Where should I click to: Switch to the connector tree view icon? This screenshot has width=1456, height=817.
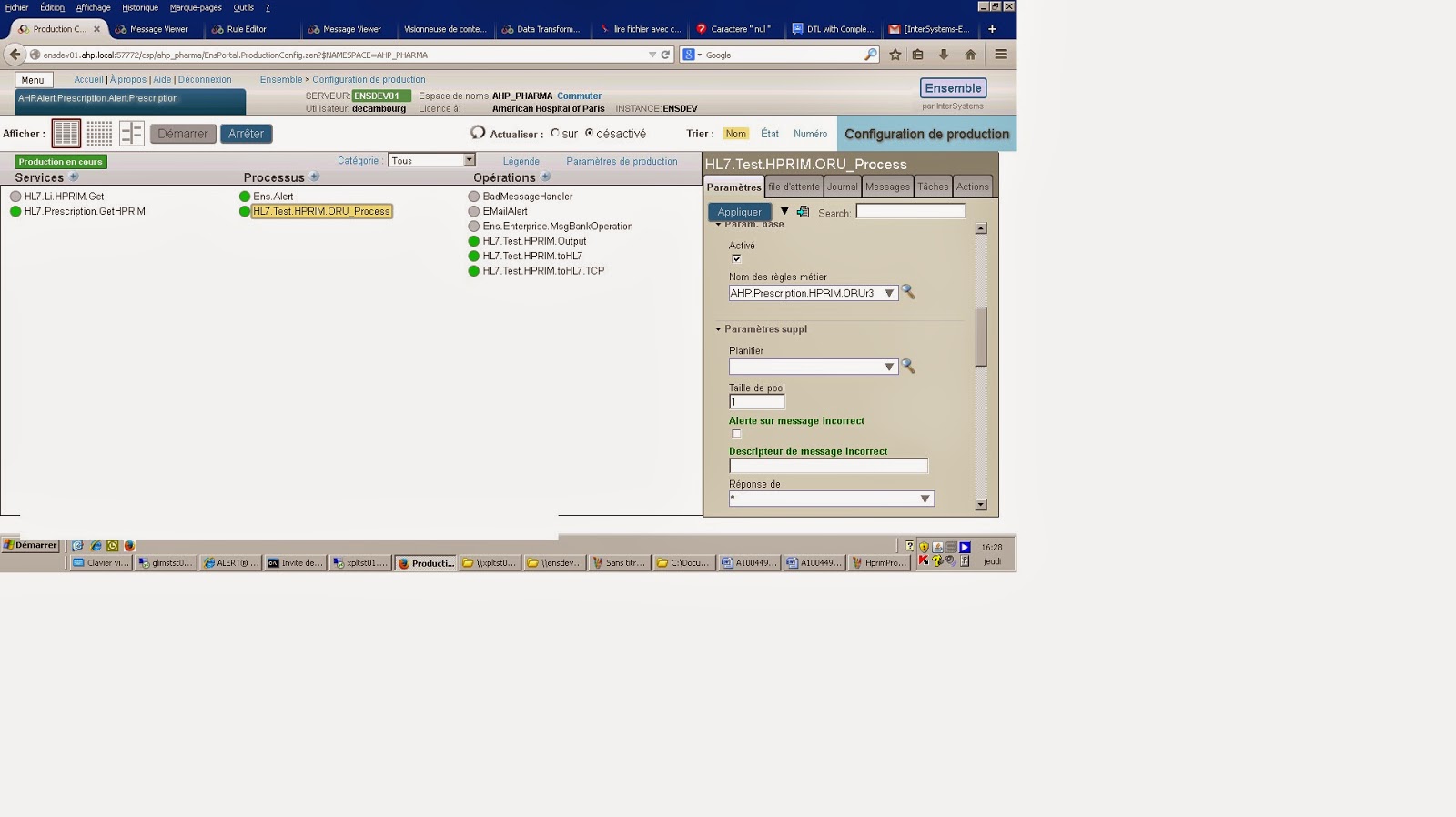click(132, 134)
